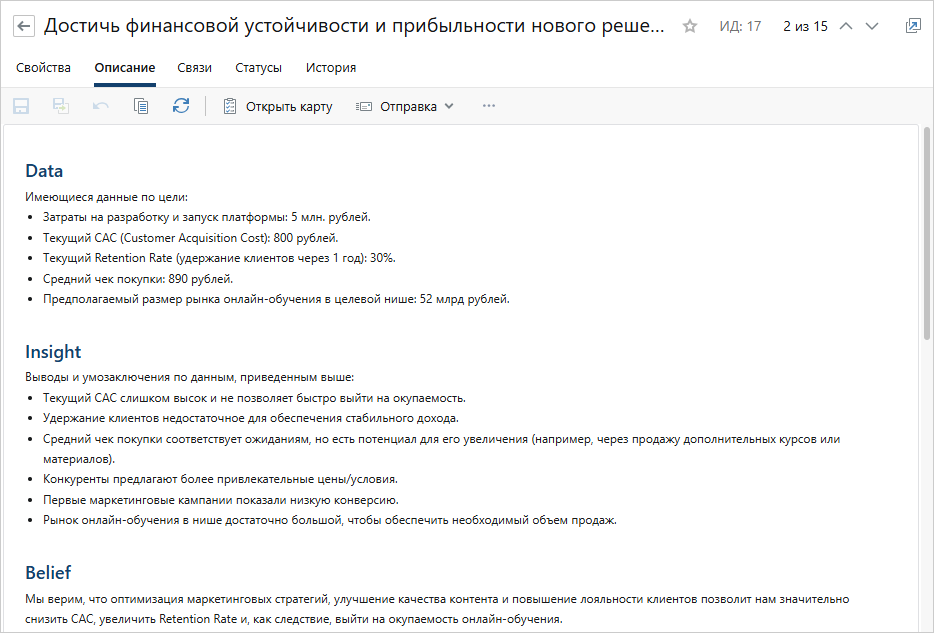Screen dimensions: 934x633
Task: Select the Описание tab
Action: 124,68
